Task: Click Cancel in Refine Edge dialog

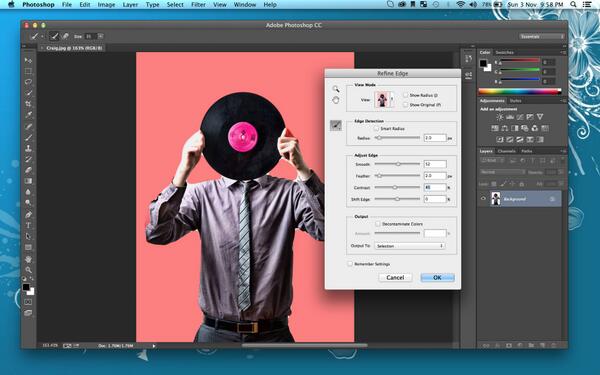Action: [x=395, y=277]
